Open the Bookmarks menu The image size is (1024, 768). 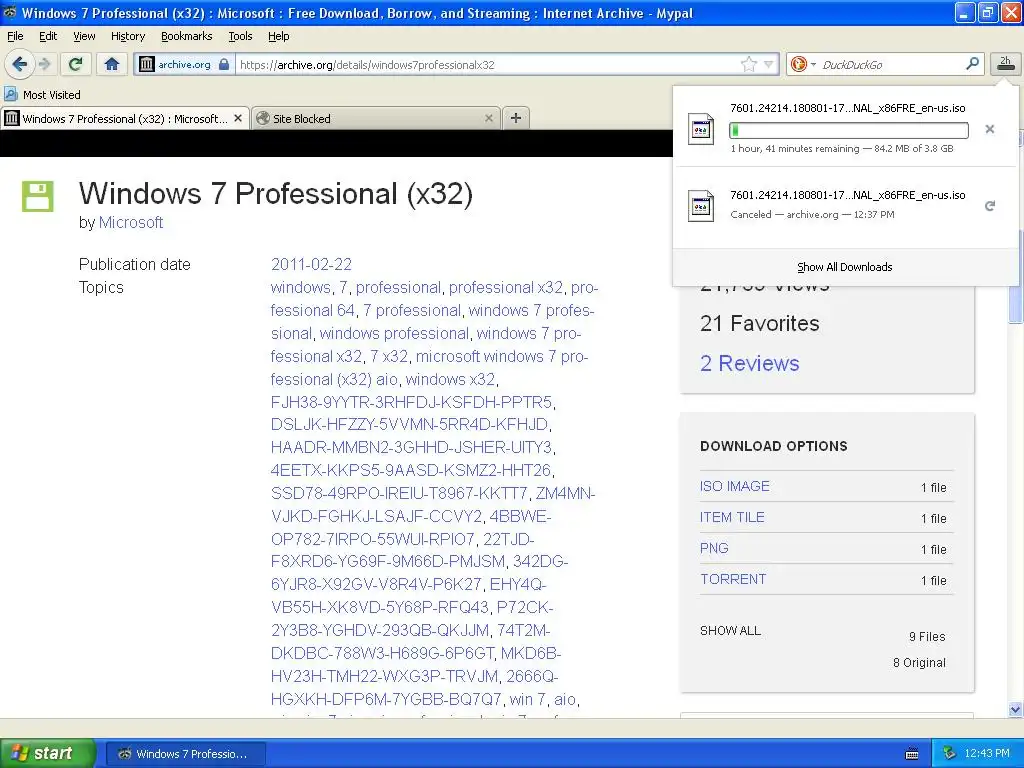tap(186, 36)
